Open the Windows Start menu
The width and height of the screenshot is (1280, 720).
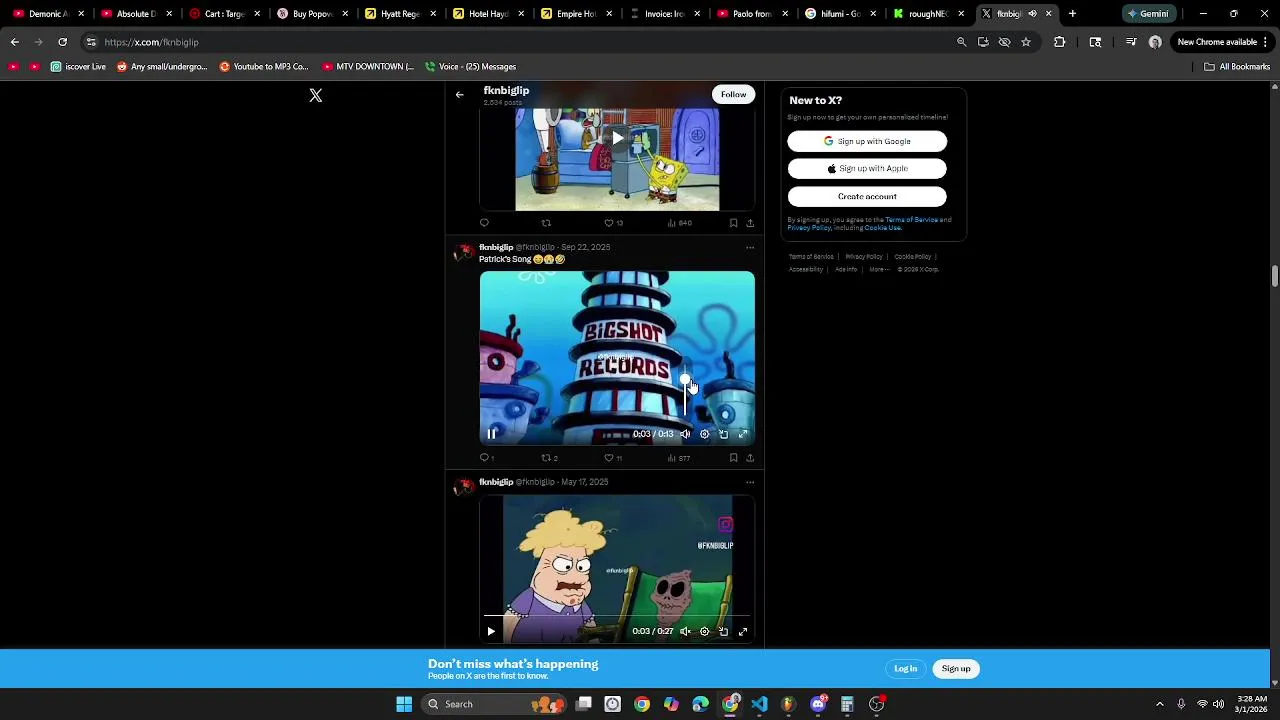click(x=404, y=704)
